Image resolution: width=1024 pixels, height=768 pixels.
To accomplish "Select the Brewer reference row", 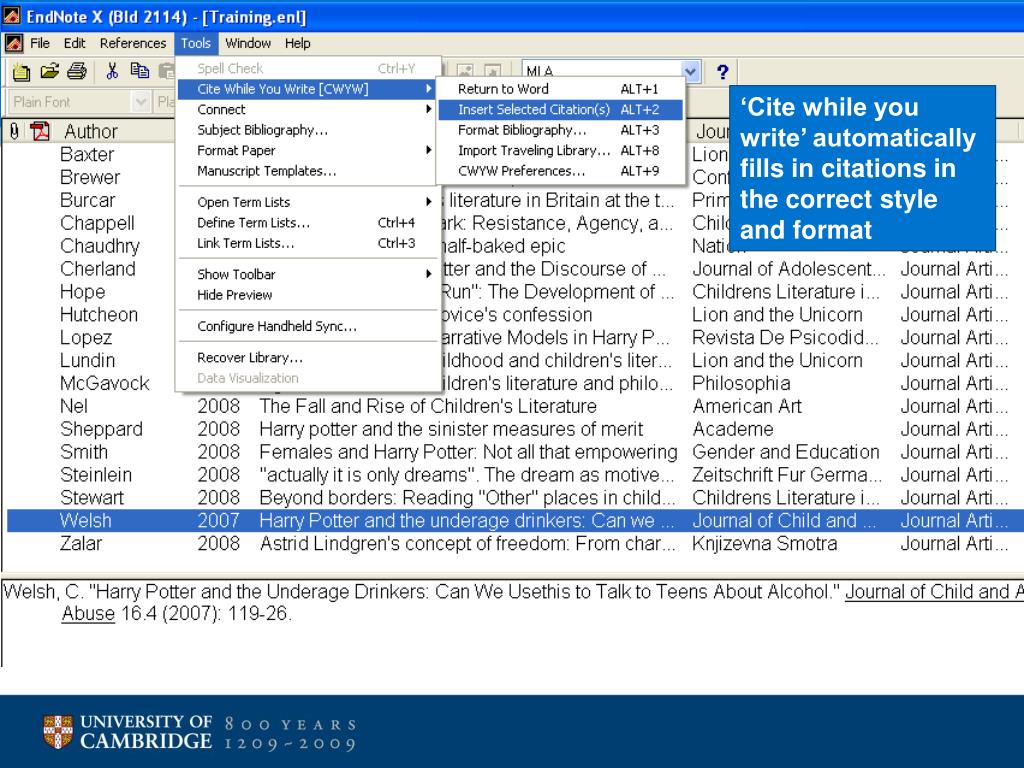I will click(x=90, y=177).
